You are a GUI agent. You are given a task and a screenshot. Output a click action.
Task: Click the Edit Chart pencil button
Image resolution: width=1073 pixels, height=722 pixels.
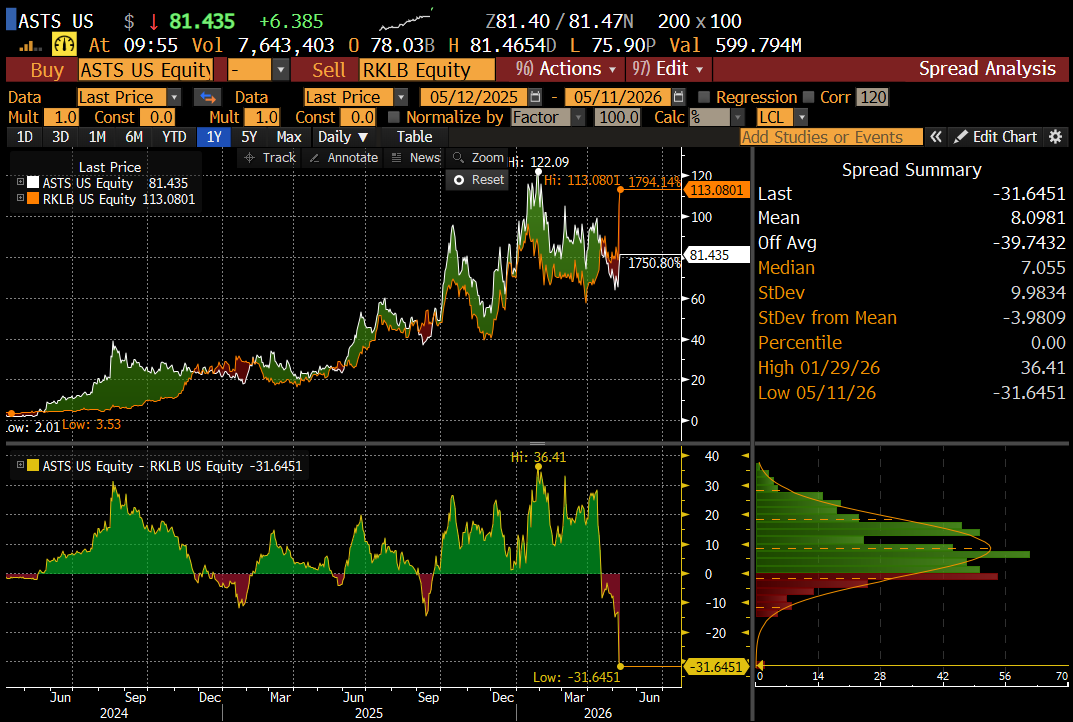coord(996,137)
